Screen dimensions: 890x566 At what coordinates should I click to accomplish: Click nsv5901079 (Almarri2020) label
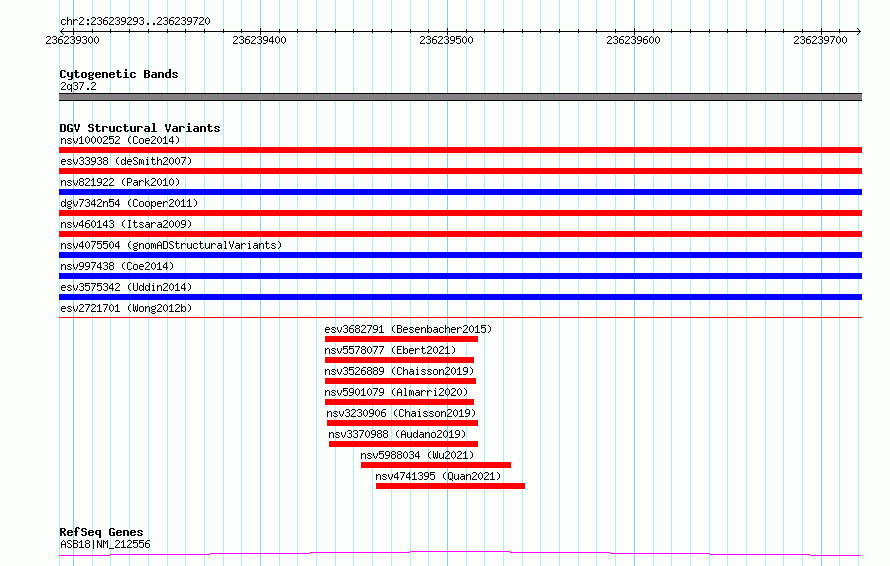click(x=396, y=392)
